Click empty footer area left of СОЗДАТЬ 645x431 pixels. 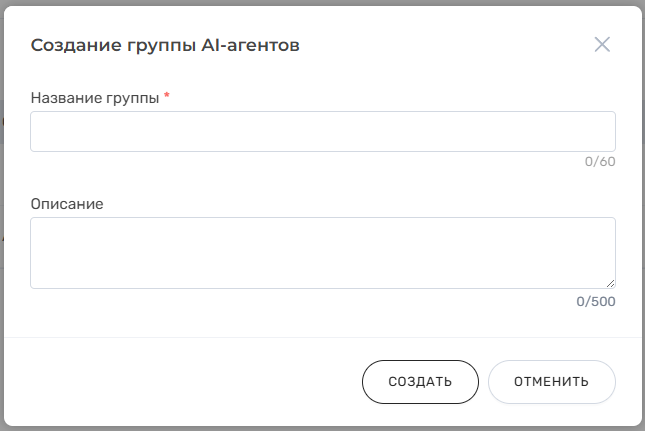[183, 382]
